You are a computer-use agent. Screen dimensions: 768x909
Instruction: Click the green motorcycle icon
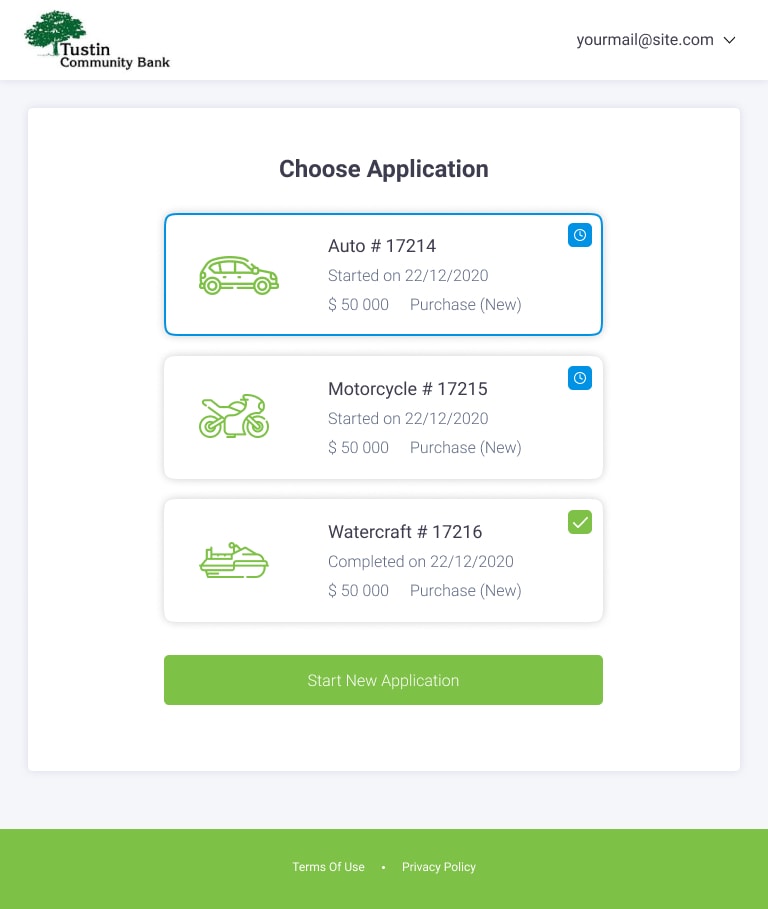[x=234, y=416]
